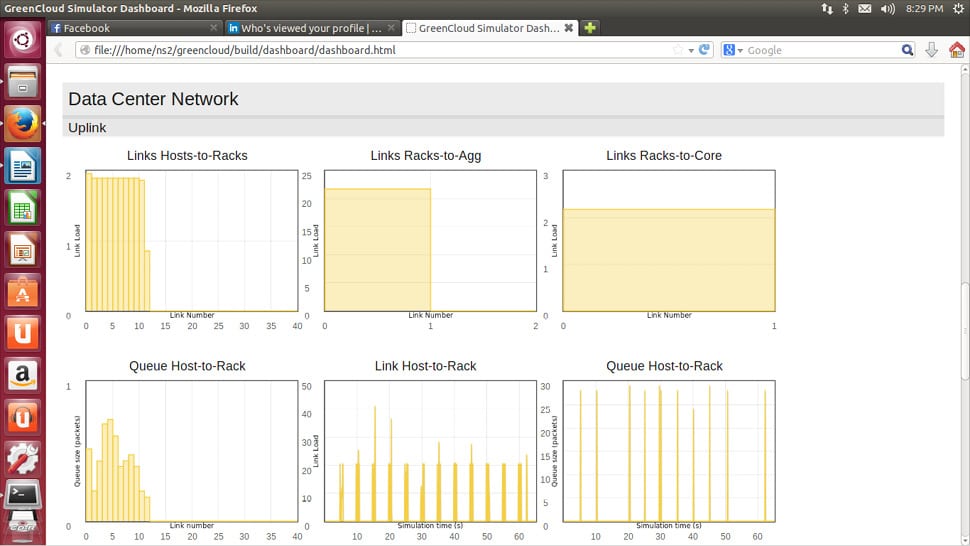Open LibreOffice Writer from the launcher
970x546 pixels.
(x=22, y=166)
